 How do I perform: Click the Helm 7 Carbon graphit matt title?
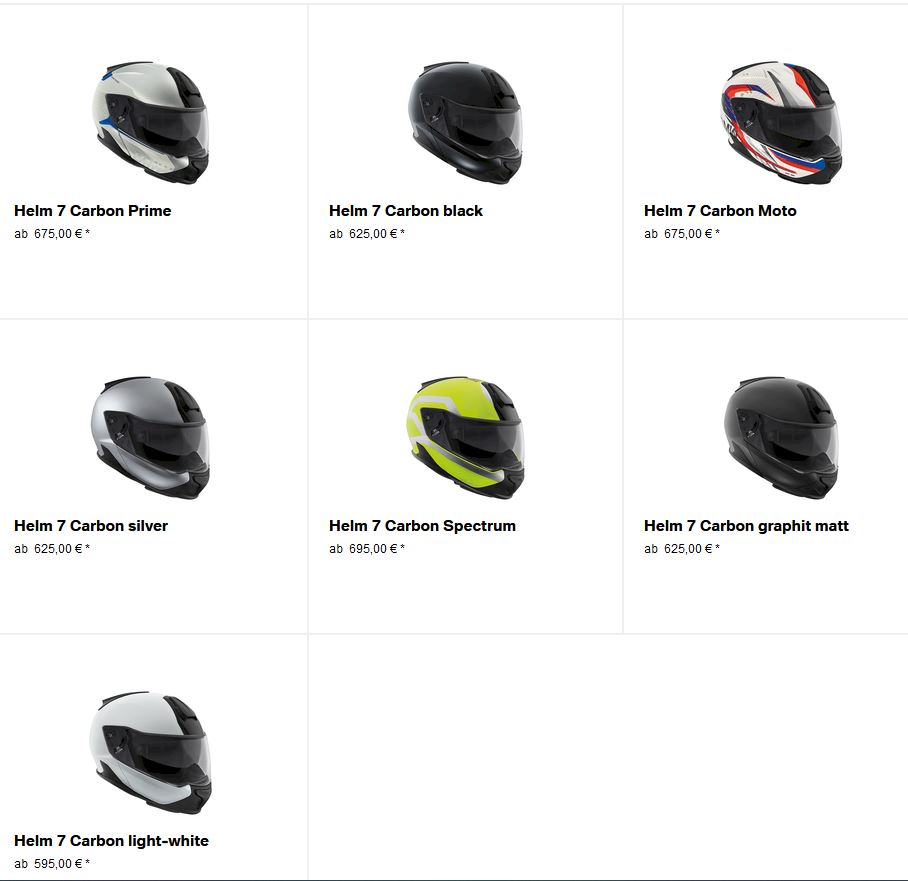(746, 526)
